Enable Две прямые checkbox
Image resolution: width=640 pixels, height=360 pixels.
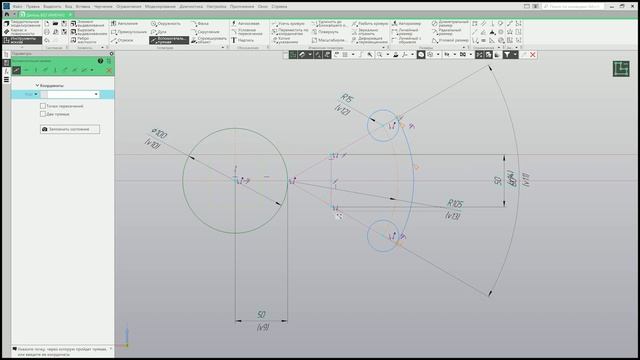point(43,114)
